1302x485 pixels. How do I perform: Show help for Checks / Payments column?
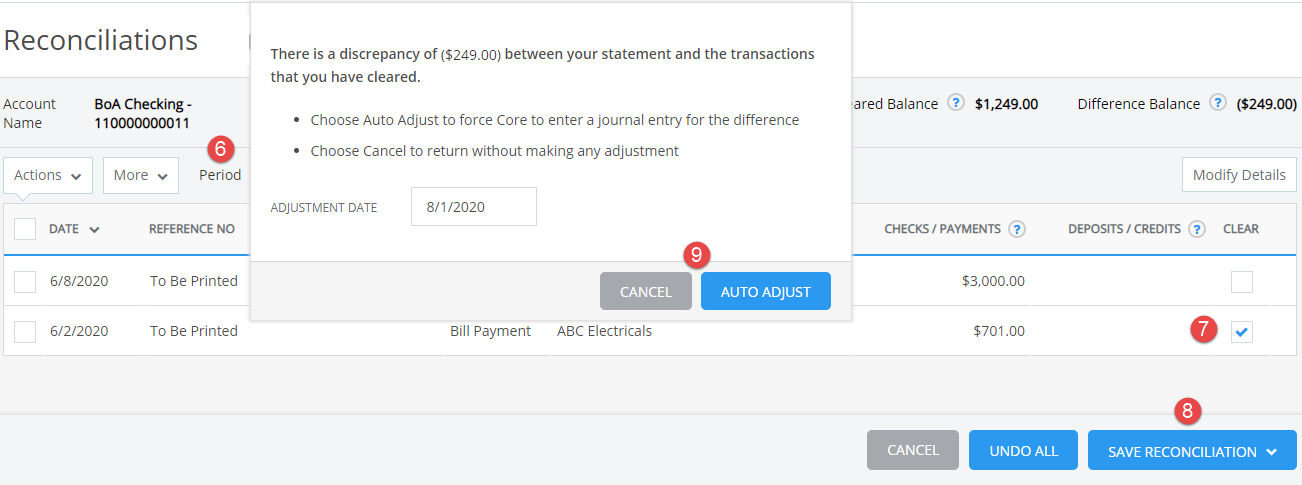click(1017, 229)
